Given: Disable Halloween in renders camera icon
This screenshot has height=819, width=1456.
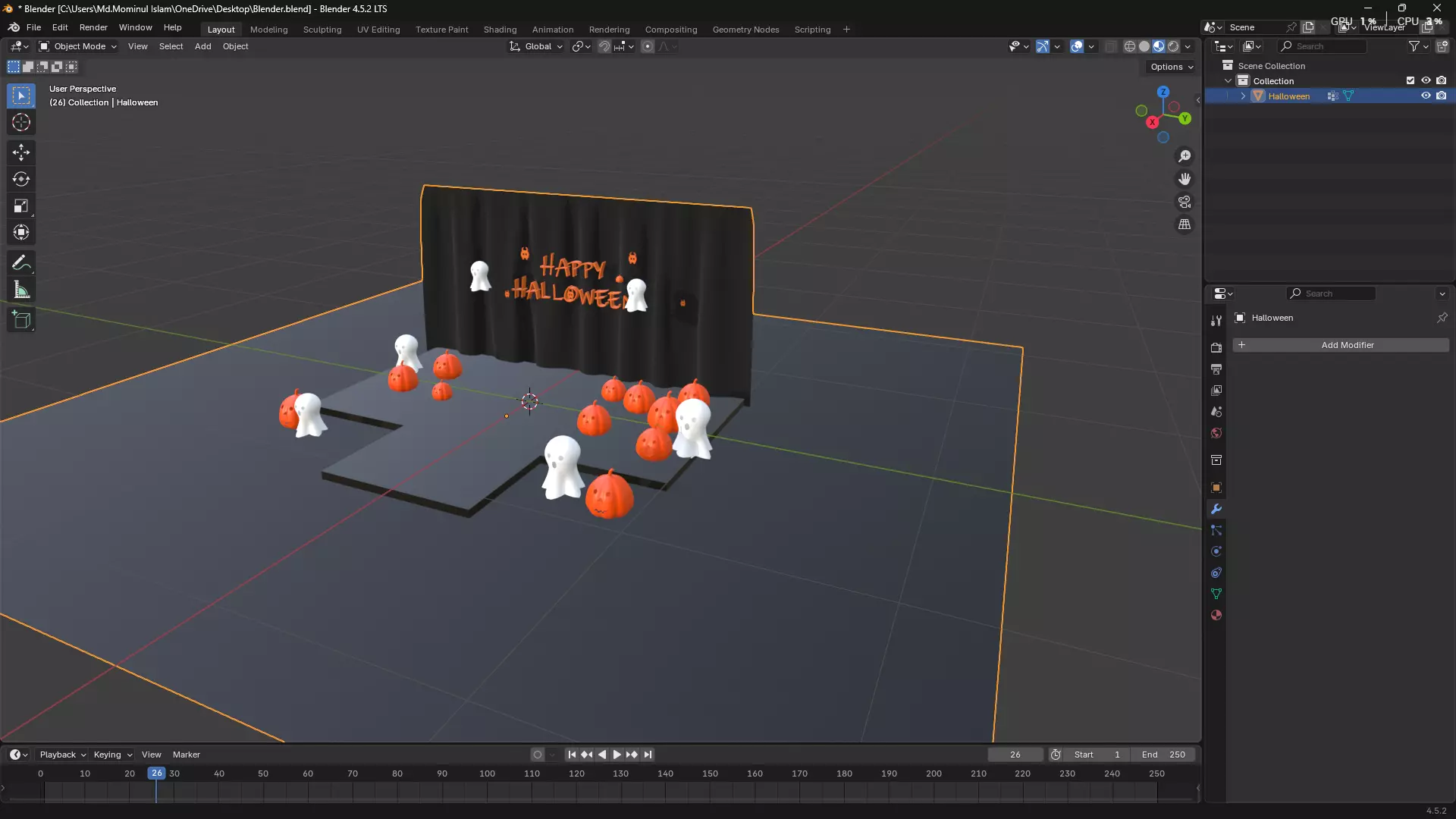Looking at the screenshot, I should [1442, 96].
